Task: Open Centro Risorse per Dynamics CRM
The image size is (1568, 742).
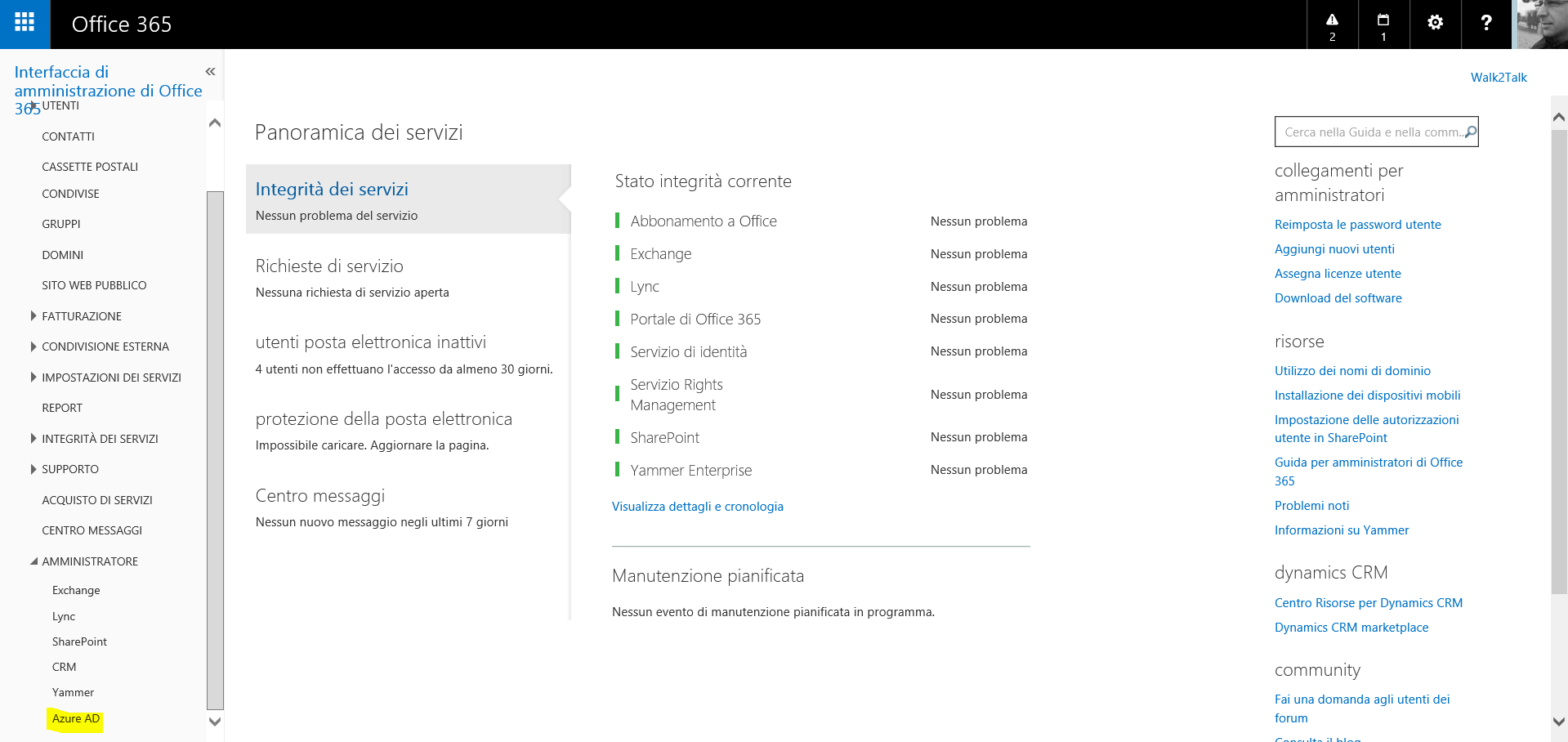Action: (1369, 603)
